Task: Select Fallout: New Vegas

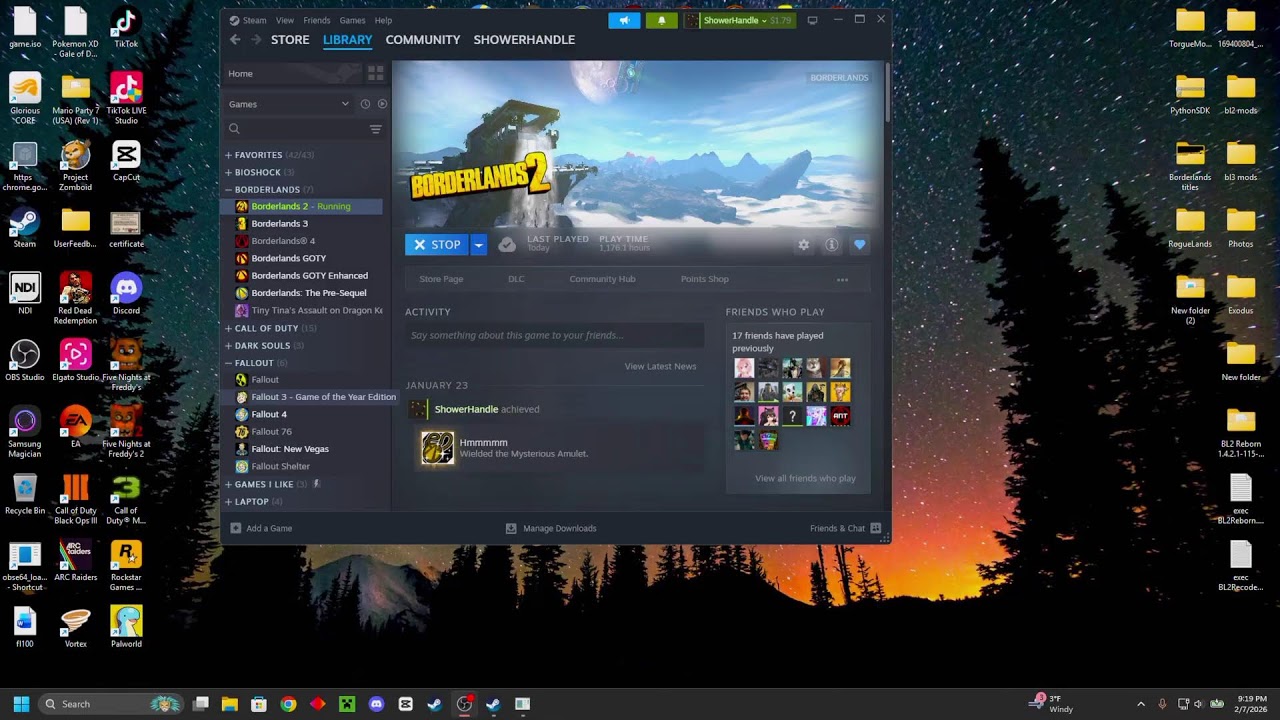Action: pyautogui.click(x=290, y=449)
